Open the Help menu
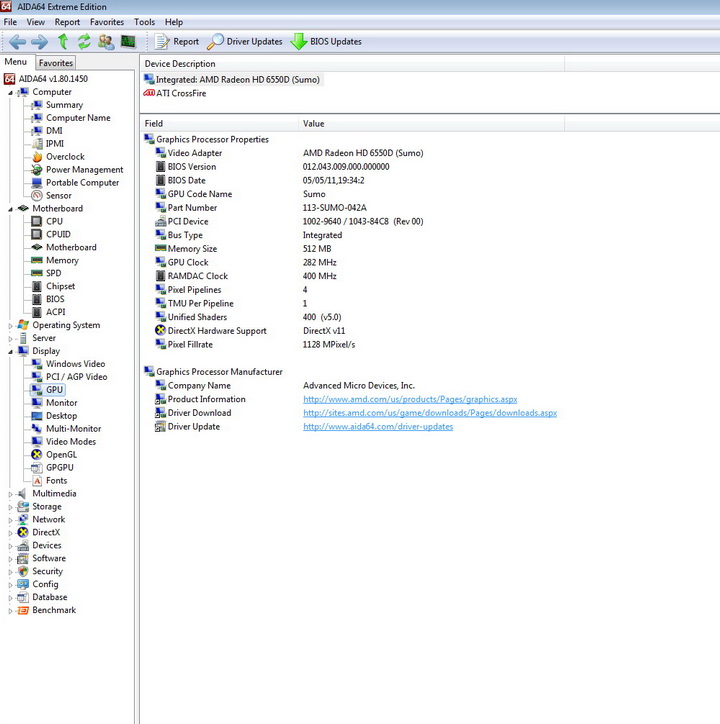Image resolution: width=720 pixels, height=724 pixels. [174, 22]
